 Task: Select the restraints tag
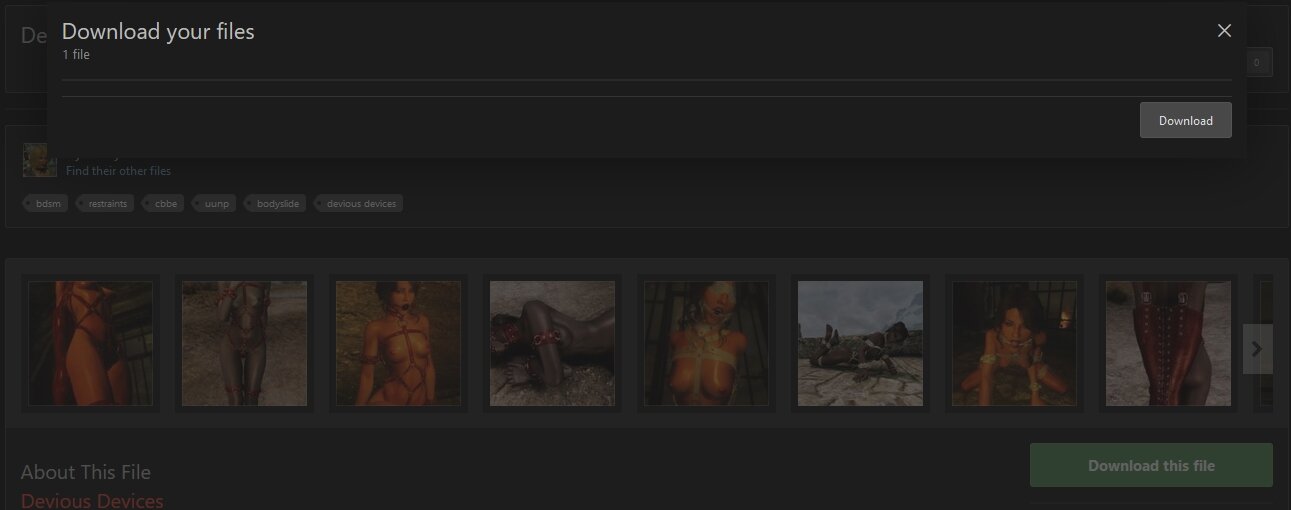pos(106,204)
